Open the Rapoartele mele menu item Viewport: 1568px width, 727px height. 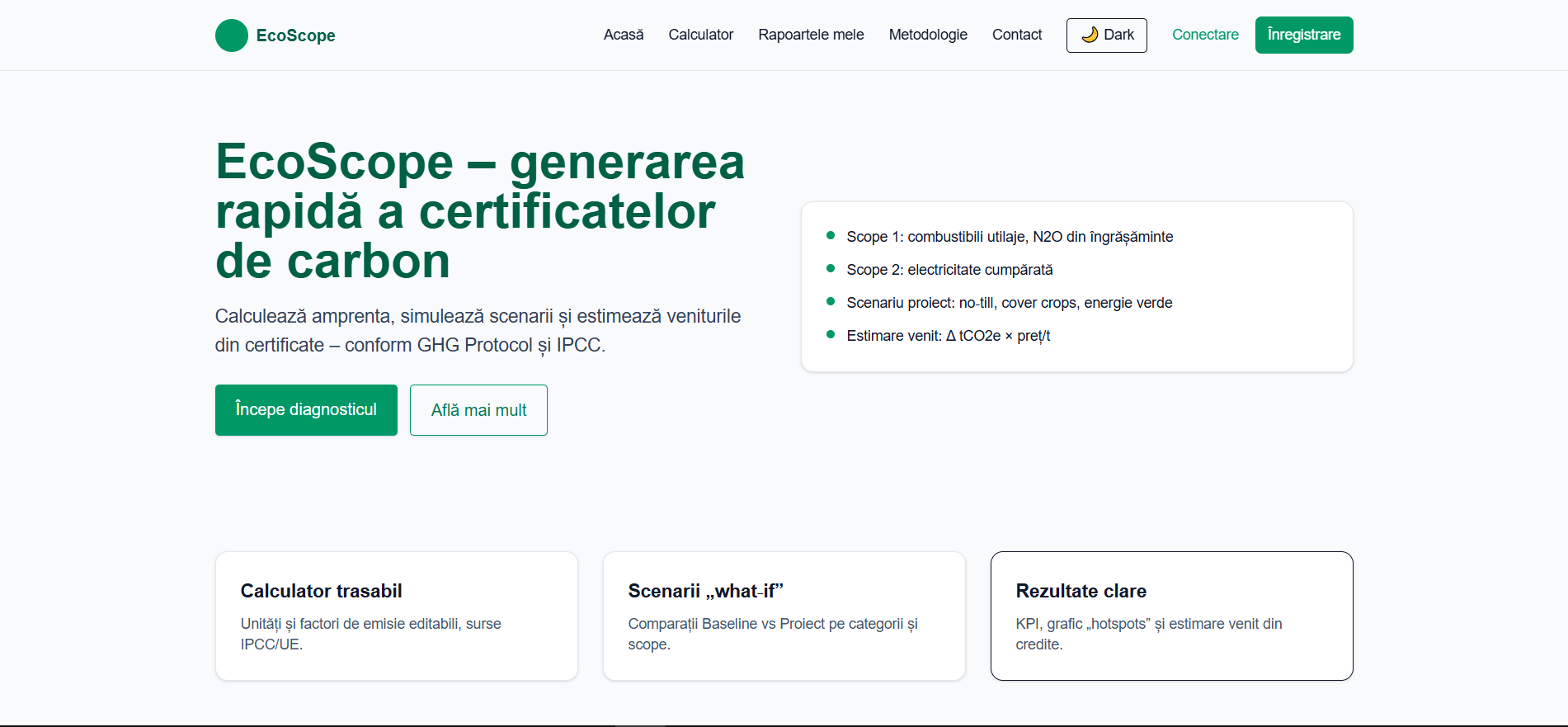(811, 35)
